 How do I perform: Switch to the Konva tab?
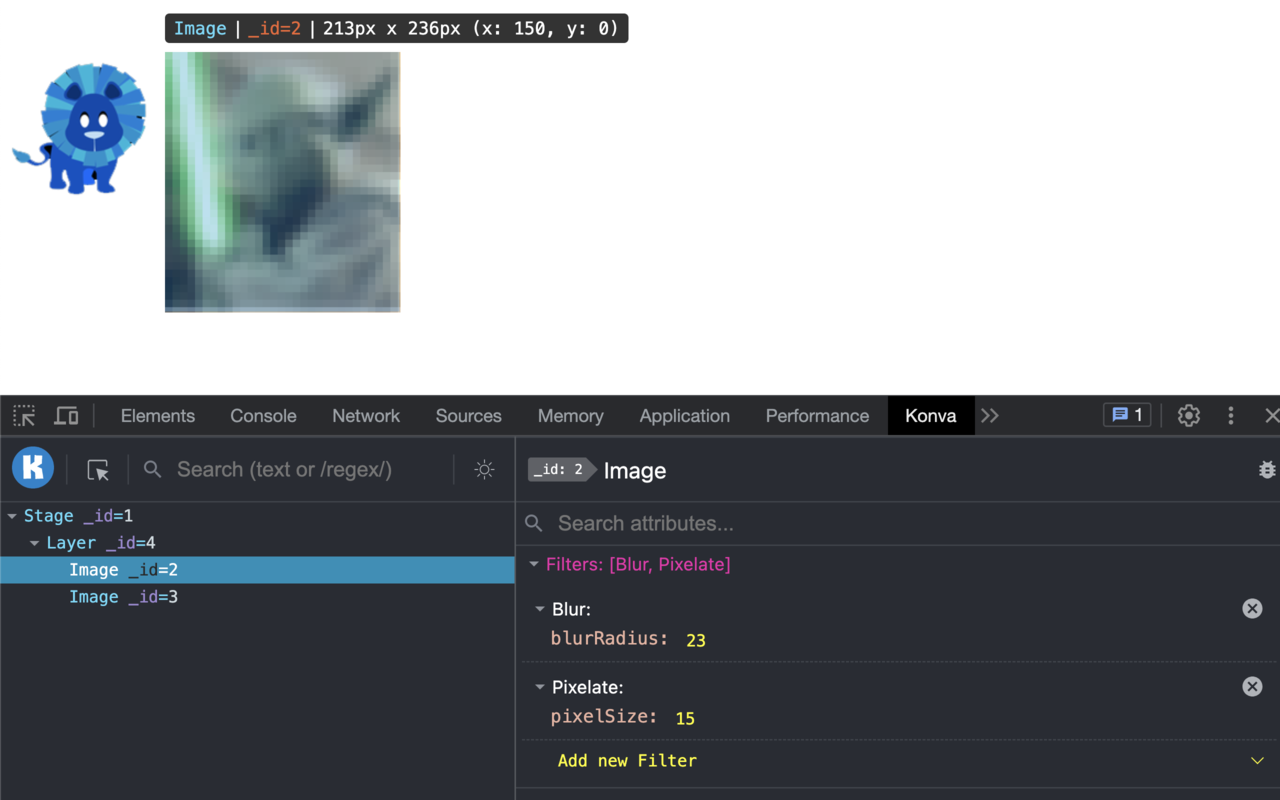930,415
